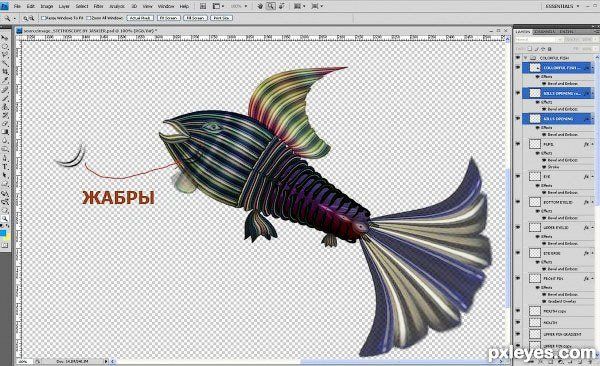Screen dimensions: 600x366
Task: Open the ESSENTIALS workspace dropdown
Action: point(562,6)
